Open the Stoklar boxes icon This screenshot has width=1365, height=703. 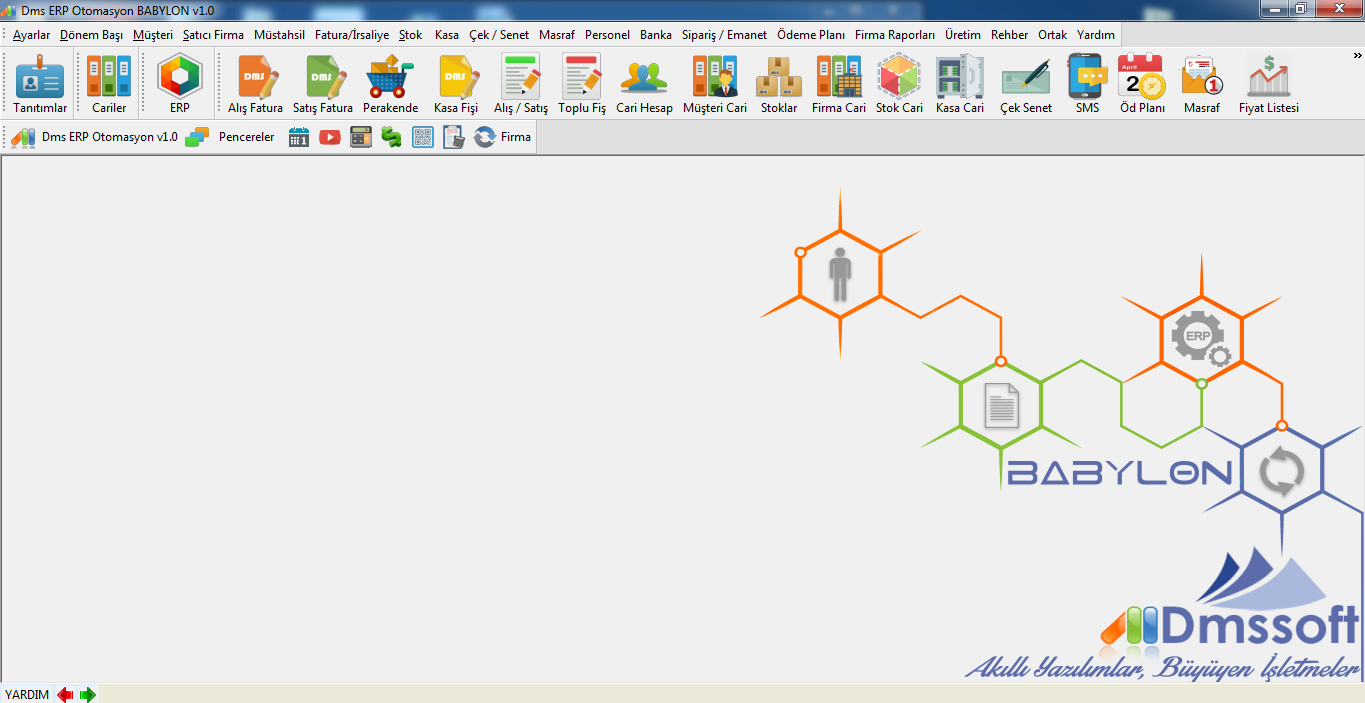click(779, 84)
